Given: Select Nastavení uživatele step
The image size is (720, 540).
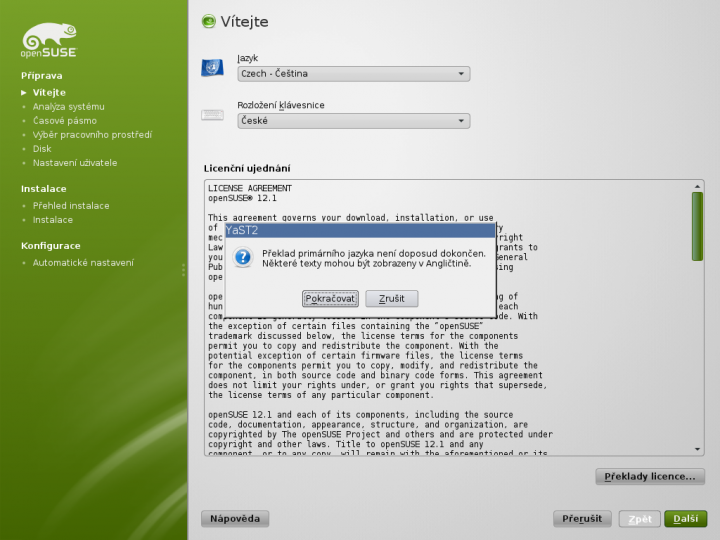Looking at the screenshot, I should click(x=75, y=163).
